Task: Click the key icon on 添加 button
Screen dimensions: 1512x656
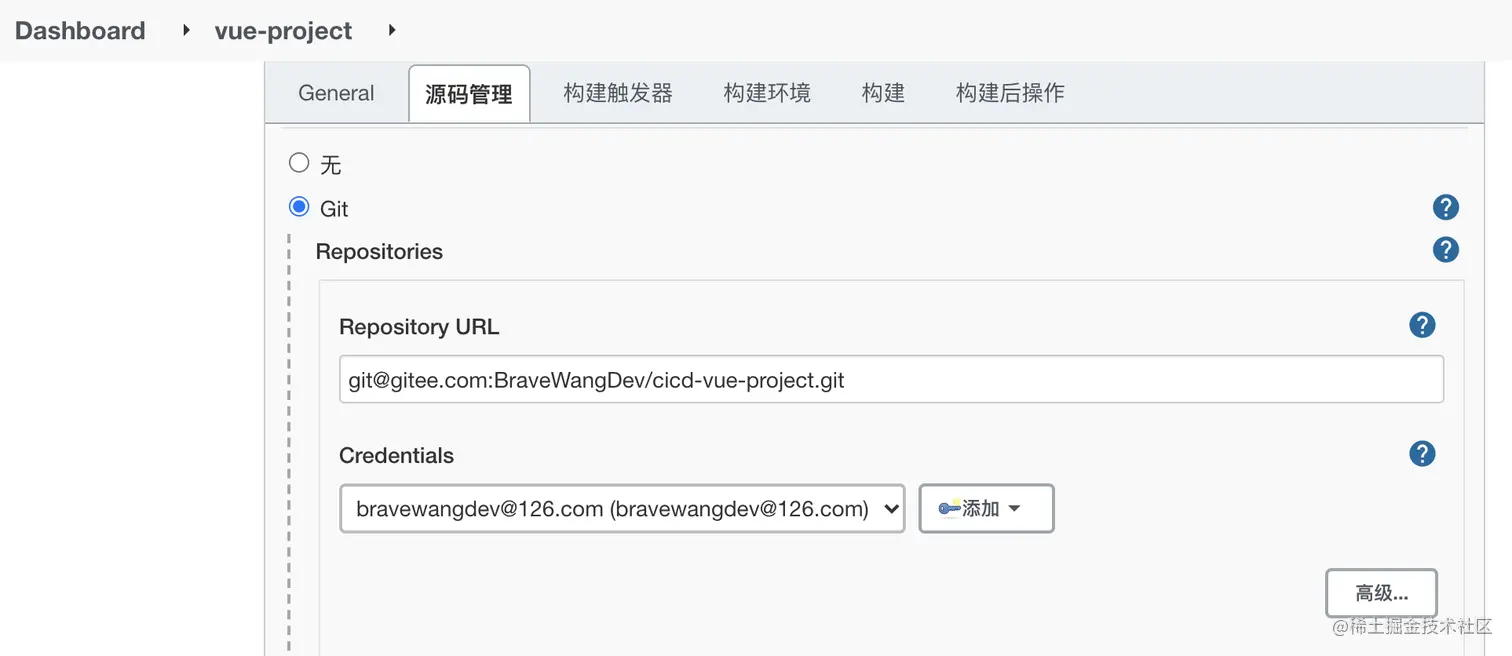Action: pyautogui.click(x=950, y=508)
